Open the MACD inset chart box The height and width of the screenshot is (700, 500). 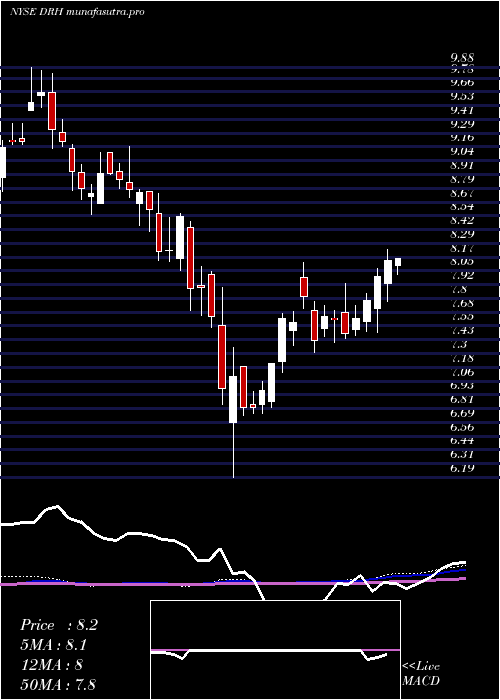tap(275, 650)
